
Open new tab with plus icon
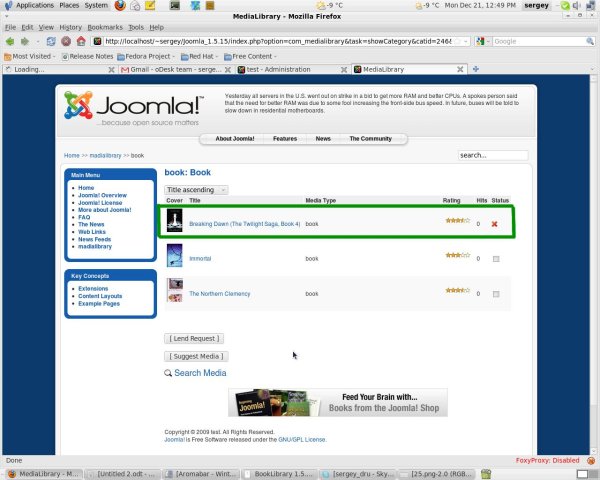[476, 69]
